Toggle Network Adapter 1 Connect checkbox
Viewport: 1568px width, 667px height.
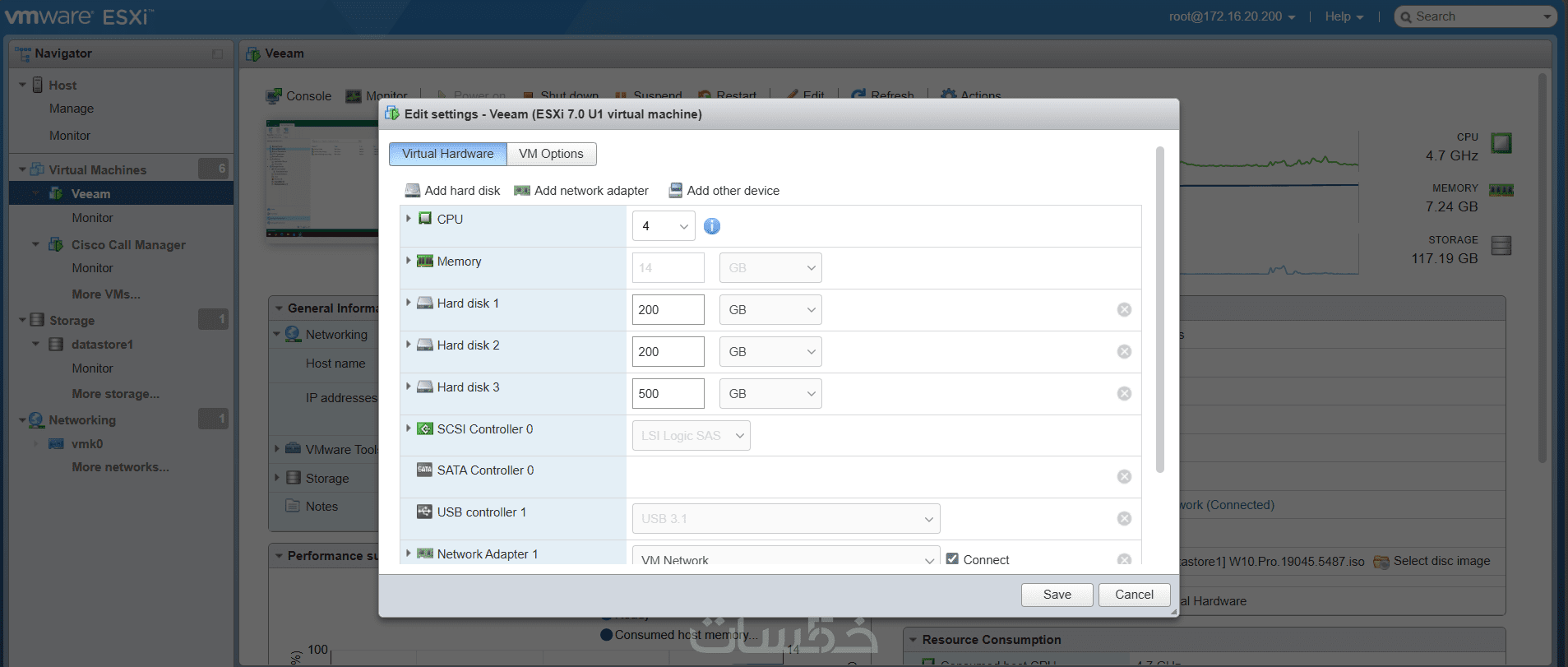point(952,558)
